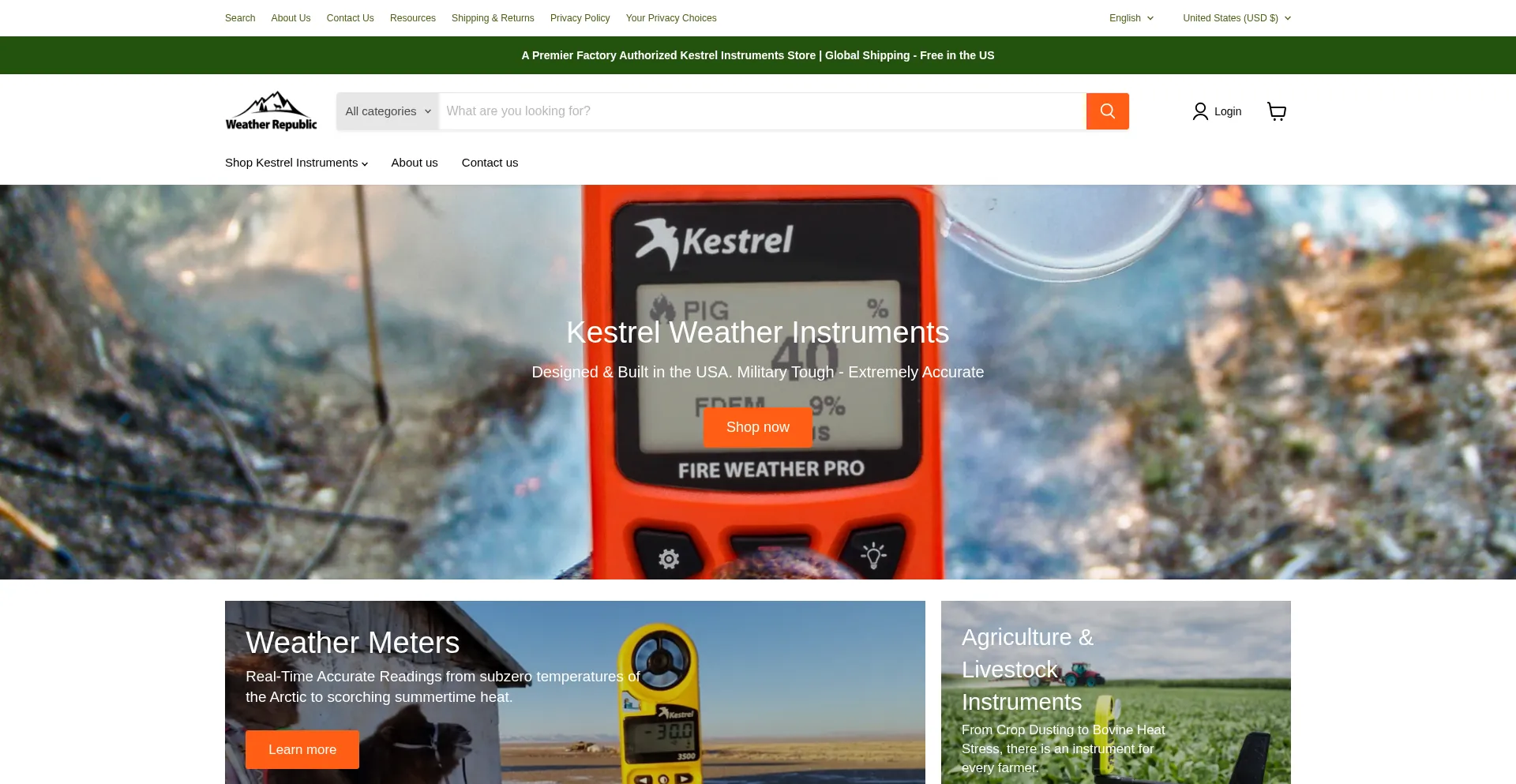Image resolution: width=1516 pixels, height=784 pixels.
Task: Click the orange search magnifier button
Action: (x=1107, y=111)
